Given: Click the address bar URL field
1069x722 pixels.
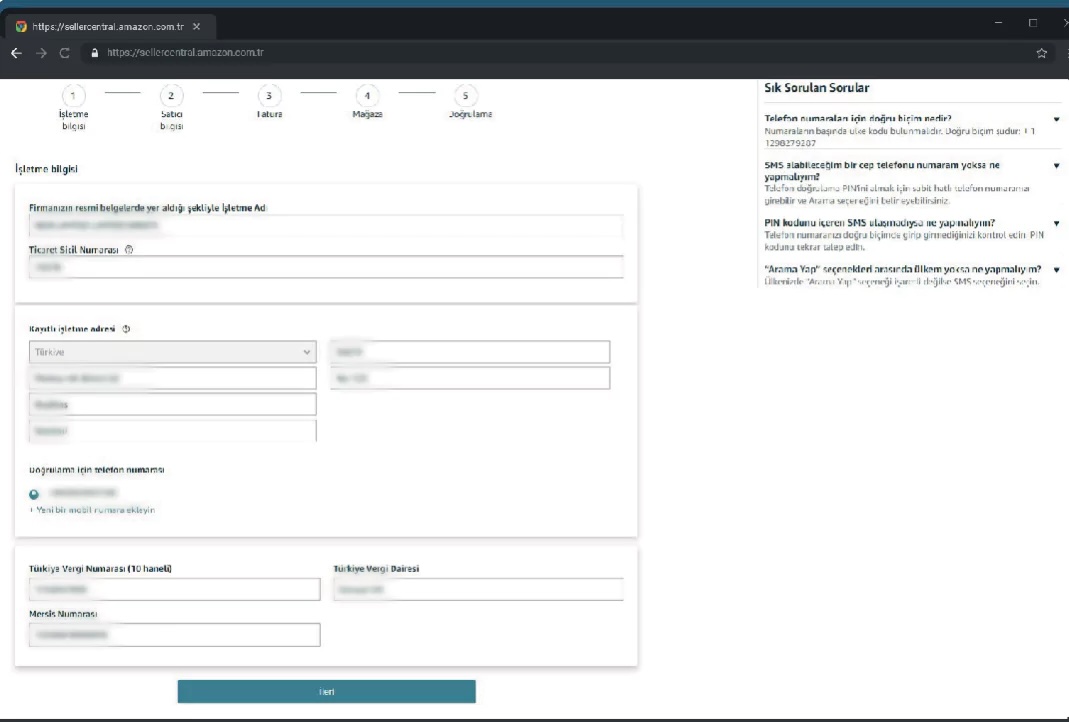Looking at the screenshot, I should (559, 52).
